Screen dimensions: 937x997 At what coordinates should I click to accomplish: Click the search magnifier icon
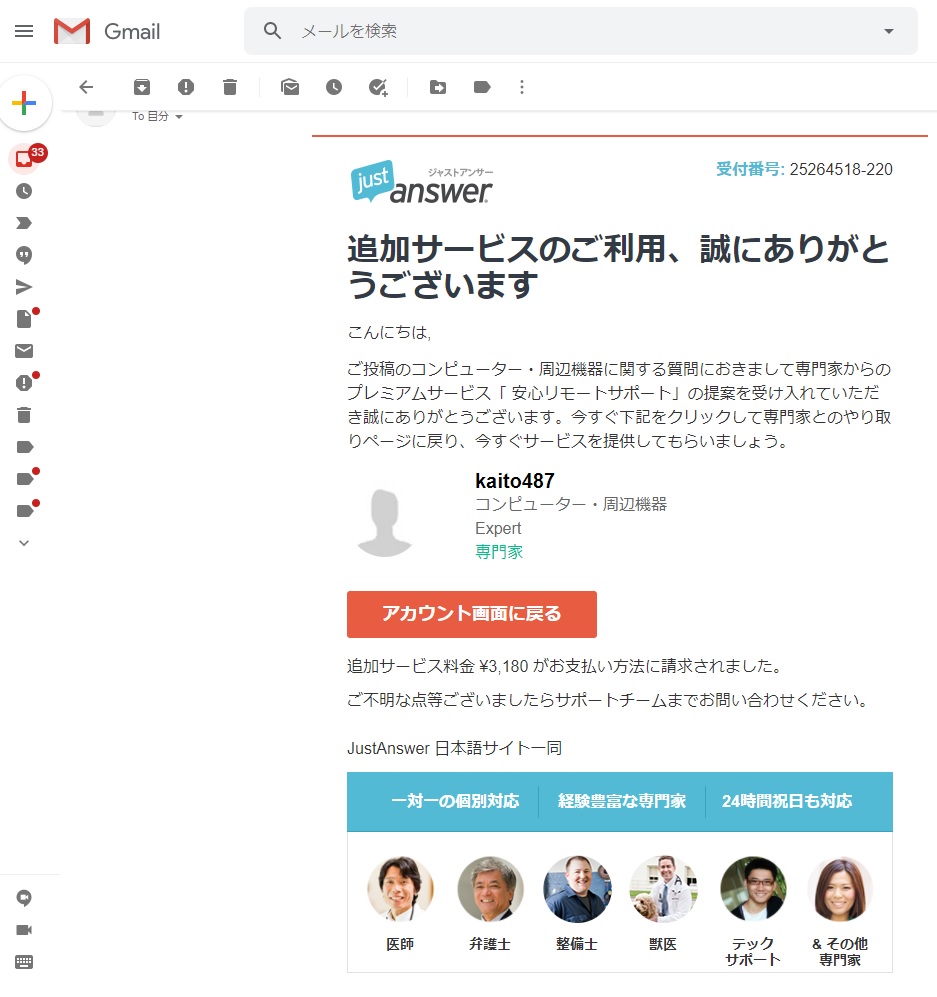272,31
